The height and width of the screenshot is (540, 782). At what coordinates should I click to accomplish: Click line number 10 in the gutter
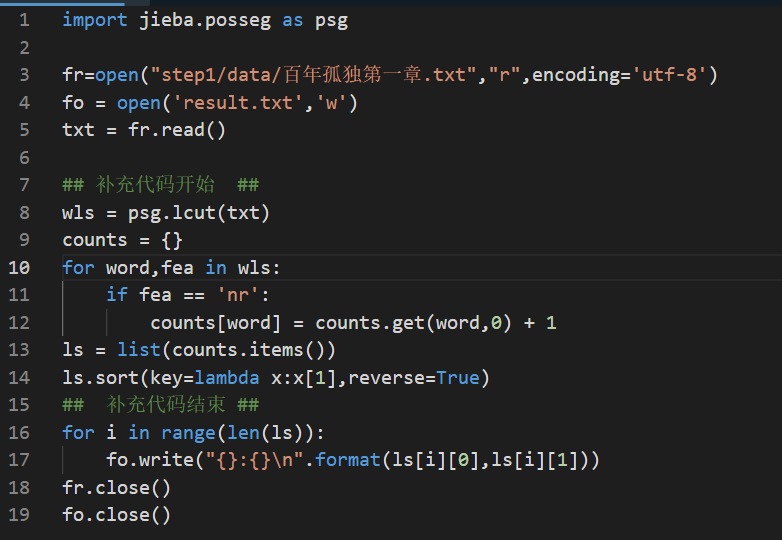(19, 267)
